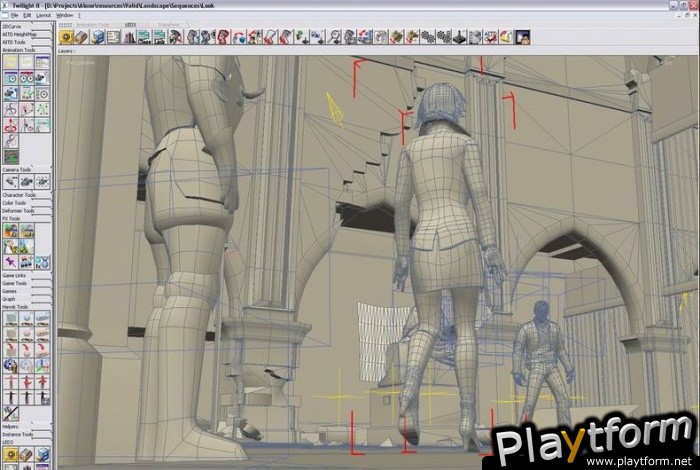This screenshot has width=700, height=470.
Task: Click the dark picture icon ending the toolbar
Action: point(523,37)
